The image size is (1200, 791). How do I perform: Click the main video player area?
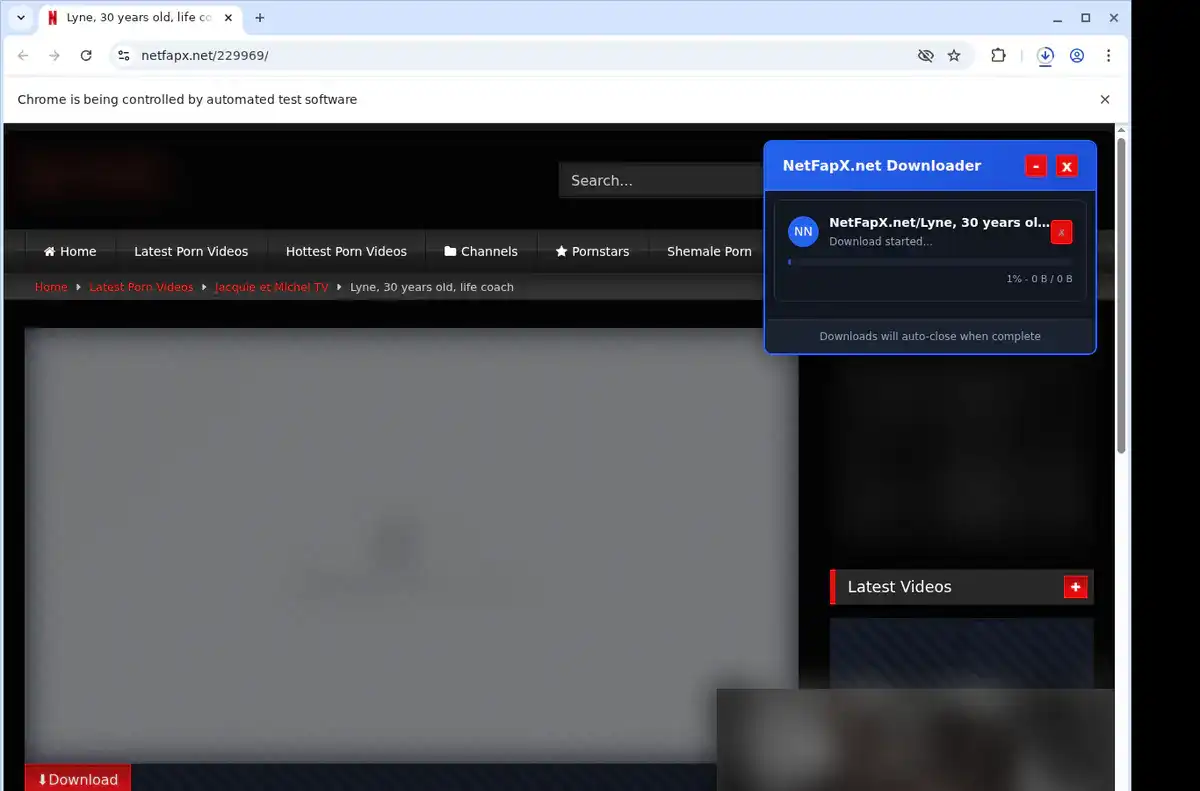tap(411, 545)
